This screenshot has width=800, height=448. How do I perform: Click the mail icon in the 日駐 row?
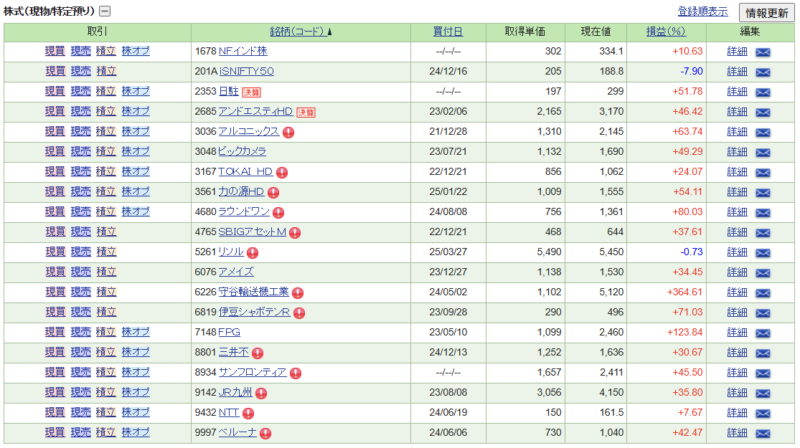[763, 92]
